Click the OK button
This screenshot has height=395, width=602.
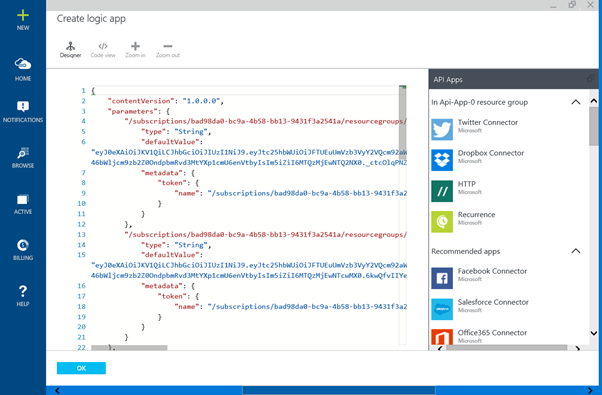[x=81, y=368]
